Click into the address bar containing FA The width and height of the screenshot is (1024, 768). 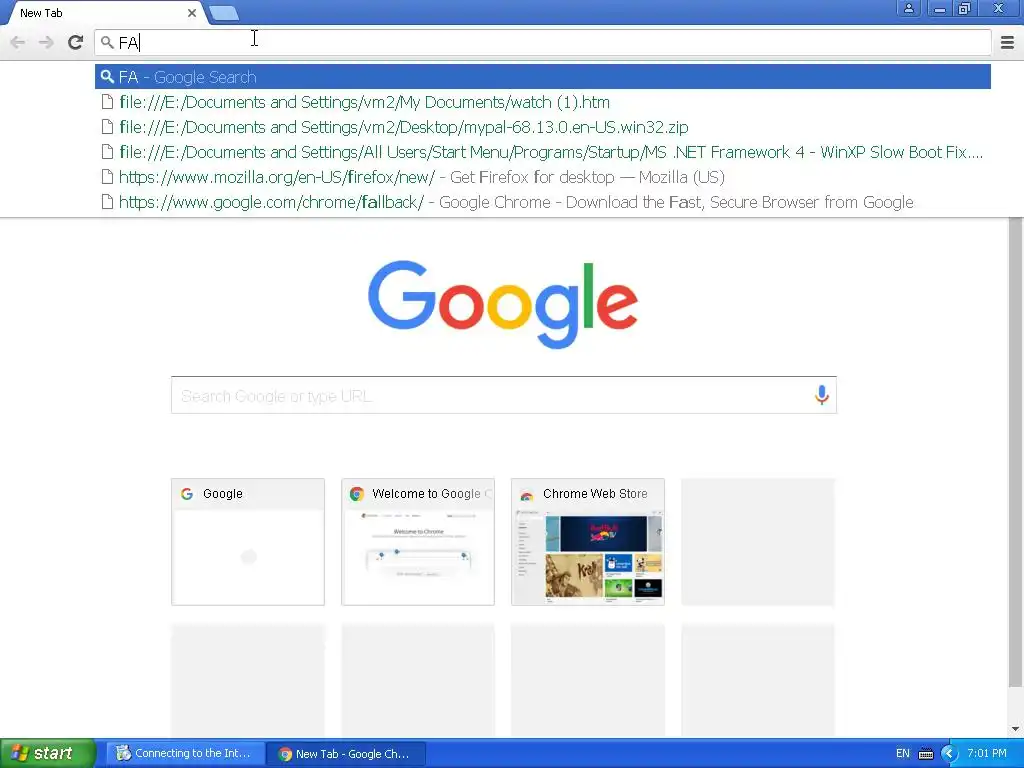tap(543, 42)
